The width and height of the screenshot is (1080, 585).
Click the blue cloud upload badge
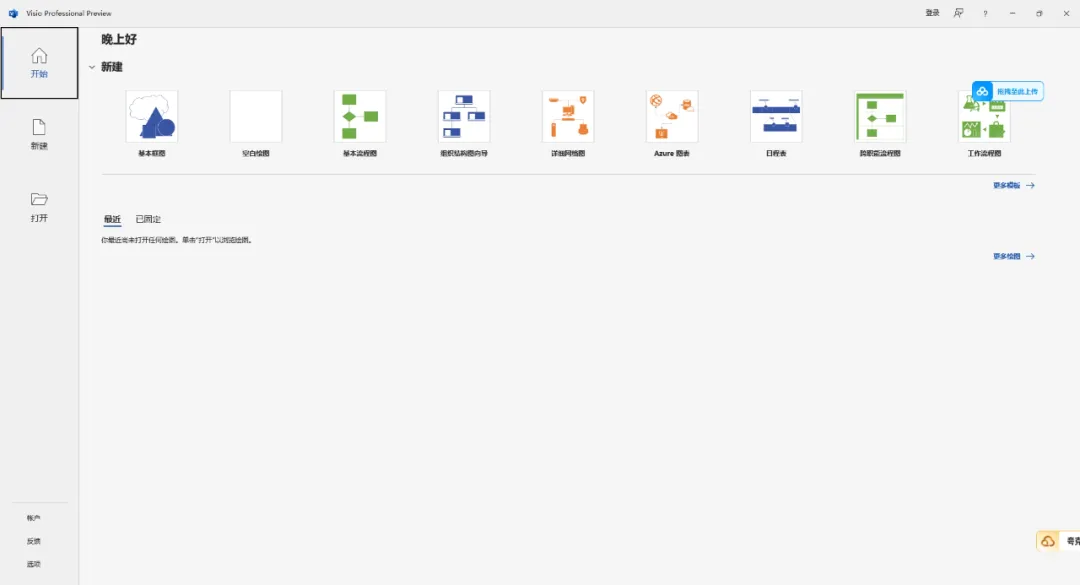[x=1008, y=91]
